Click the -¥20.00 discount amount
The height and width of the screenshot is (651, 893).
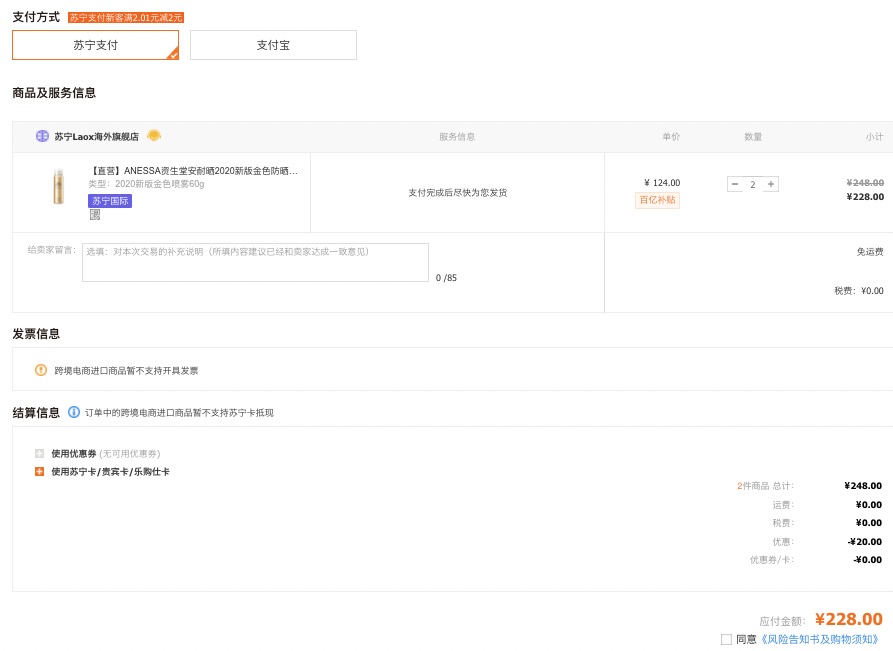pyautogui.click(x=865, y=542)
